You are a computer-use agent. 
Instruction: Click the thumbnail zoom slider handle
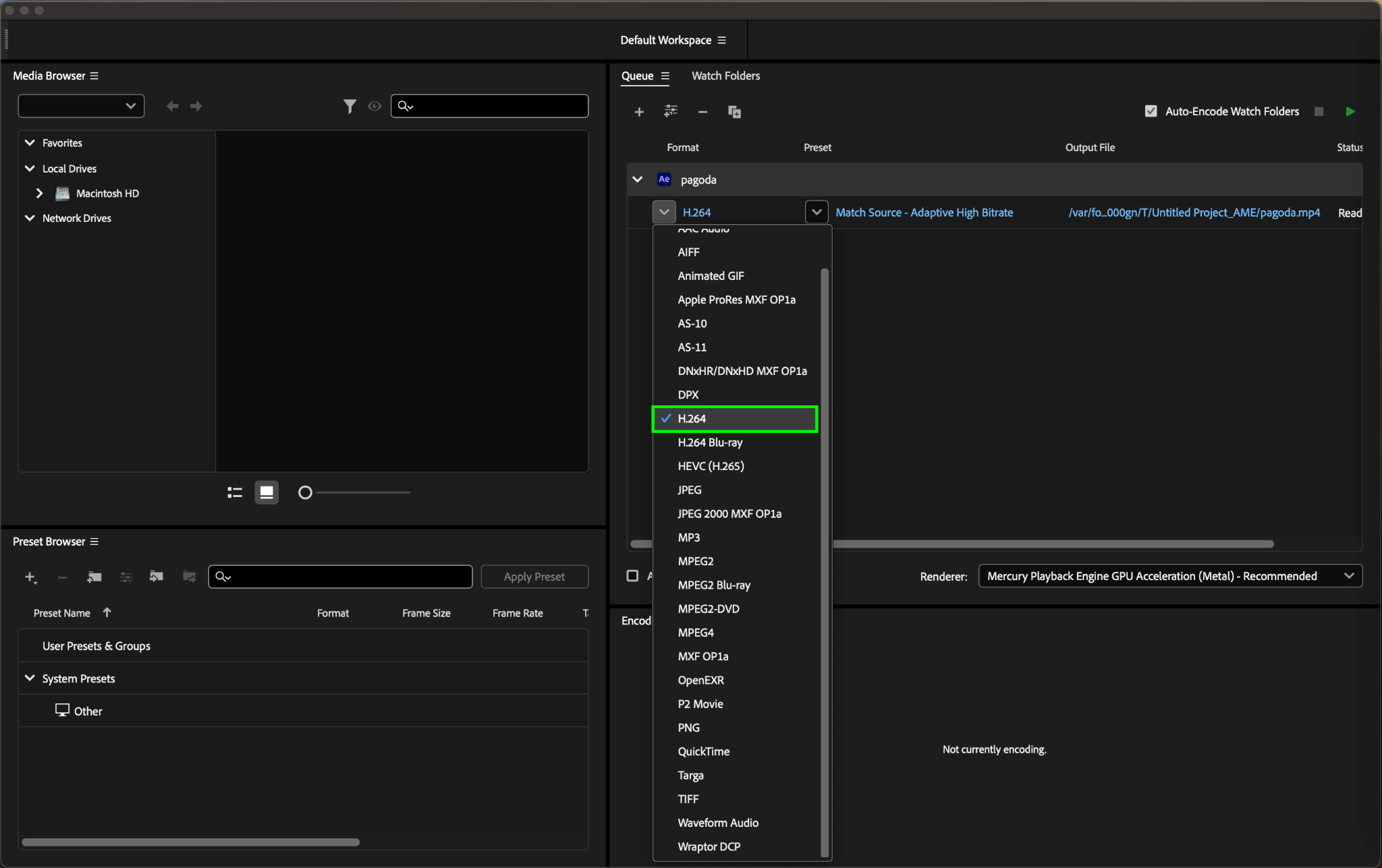(x=305, y=492)
